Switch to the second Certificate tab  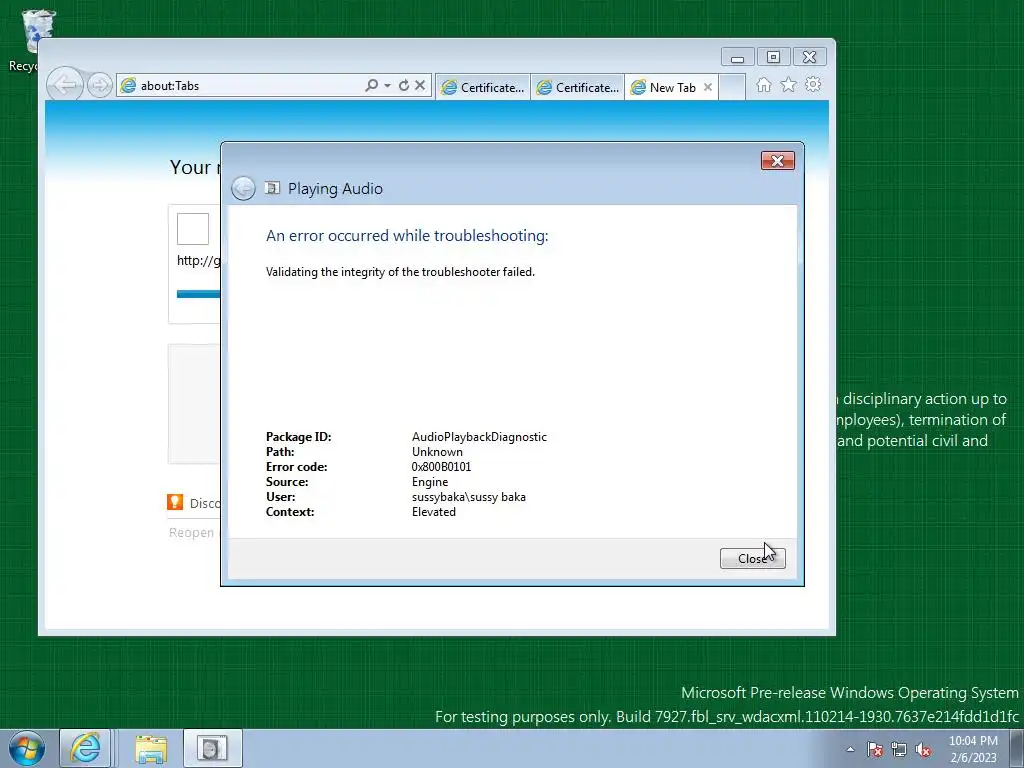coord(577,88)
